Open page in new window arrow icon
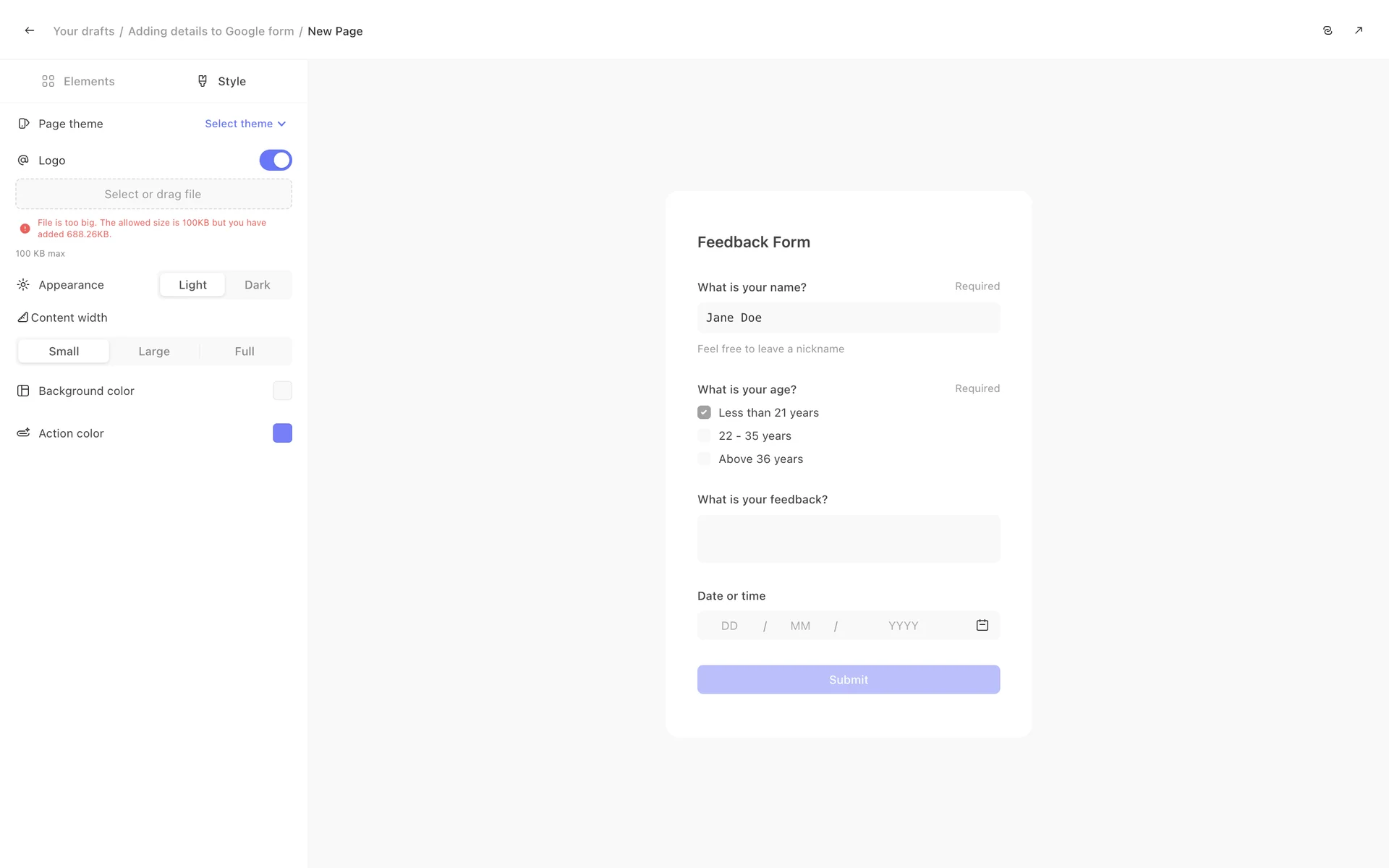1389x868 pixels. click(1359, 30)
